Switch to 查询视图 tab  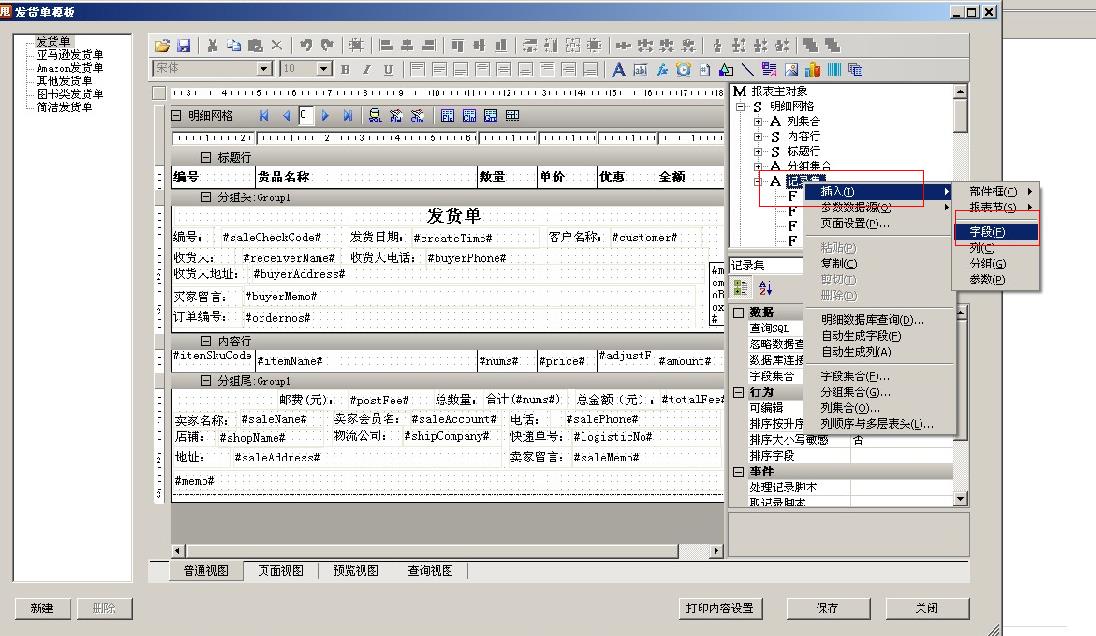[x=430, y=571]
